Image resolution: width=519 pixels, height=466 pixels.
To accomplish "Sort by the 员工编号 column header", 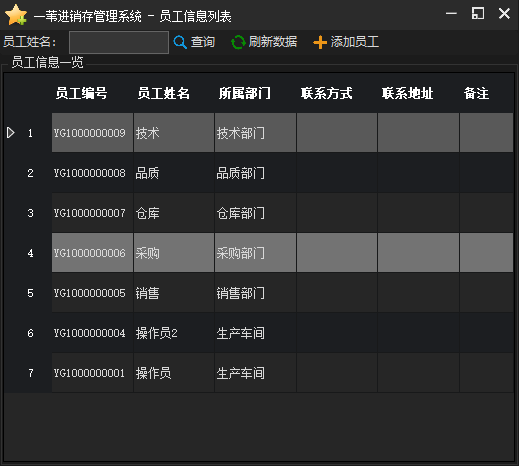I will tap(81, 93).
